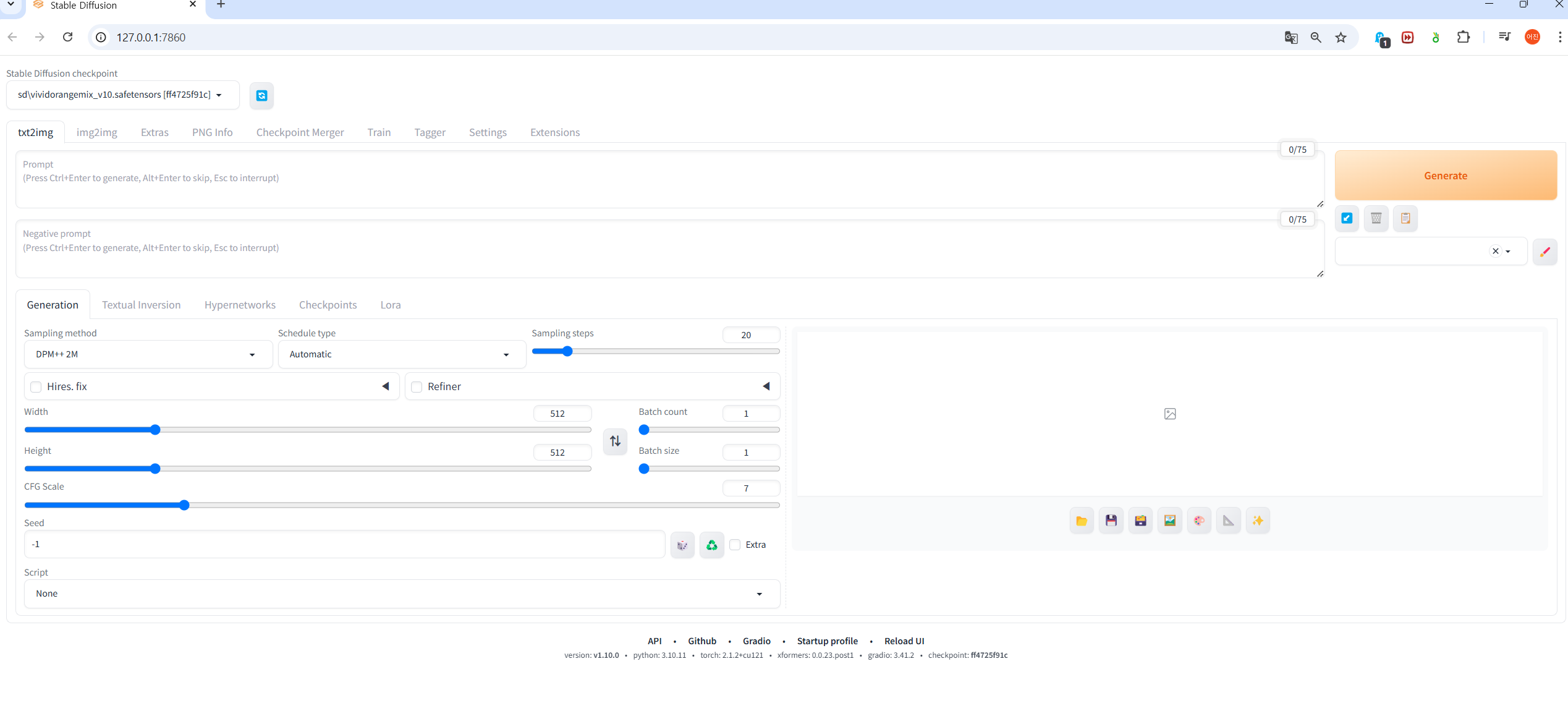This screenshot has width=1568, height=711.
Task: Enable the Hires. fix checkbox
Action: pos(36,387)
